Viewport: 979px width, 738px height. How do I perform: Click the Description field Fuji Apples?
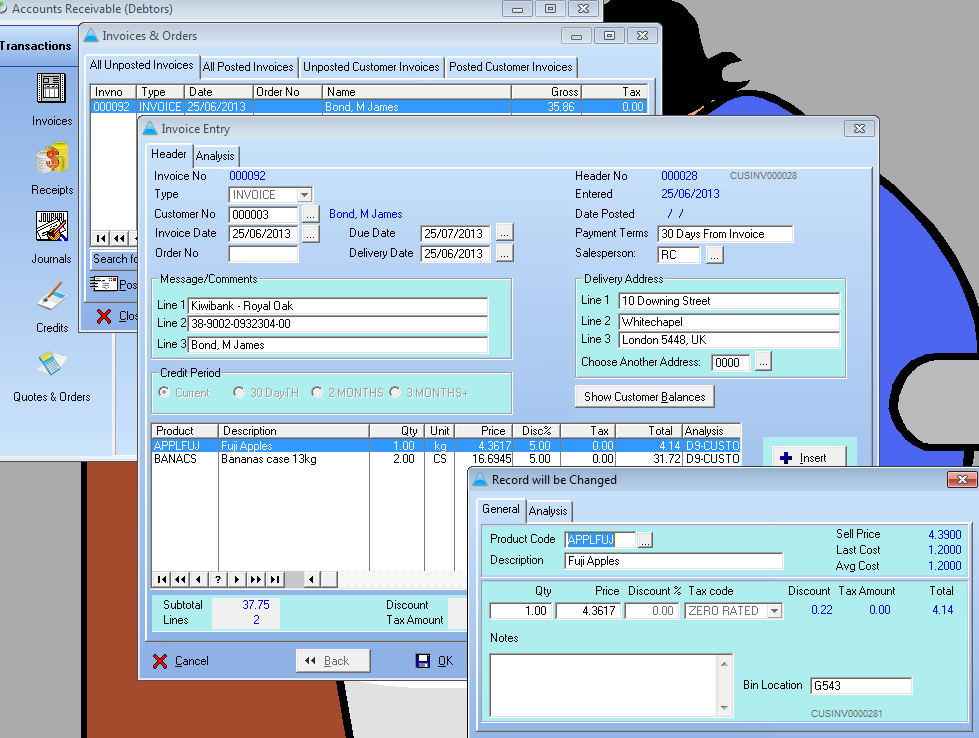pyautogui.click(x=673, y=561)
